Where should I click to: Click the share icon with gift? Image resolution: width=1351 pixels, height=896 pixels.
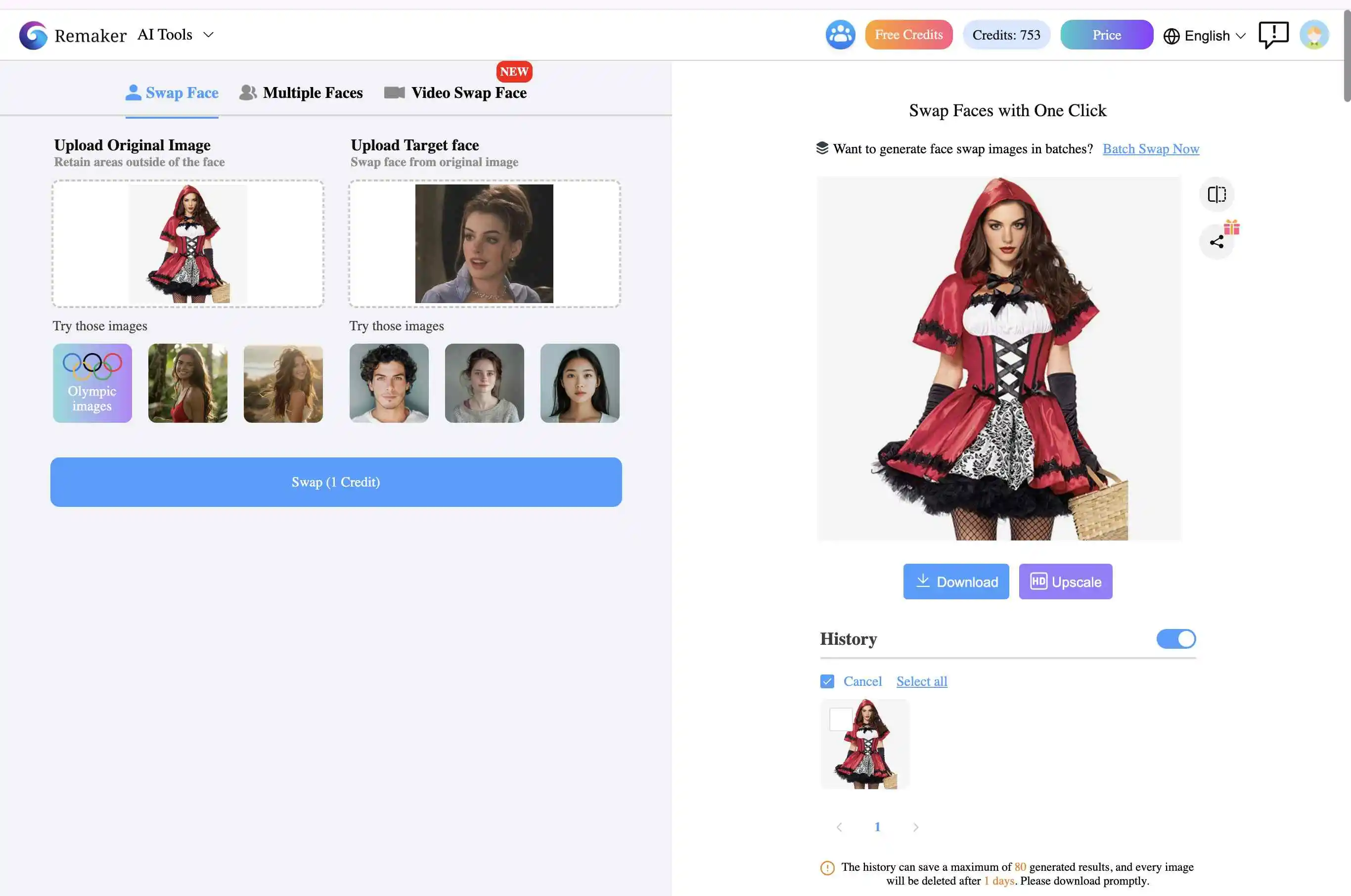(x=1216, y=242)
